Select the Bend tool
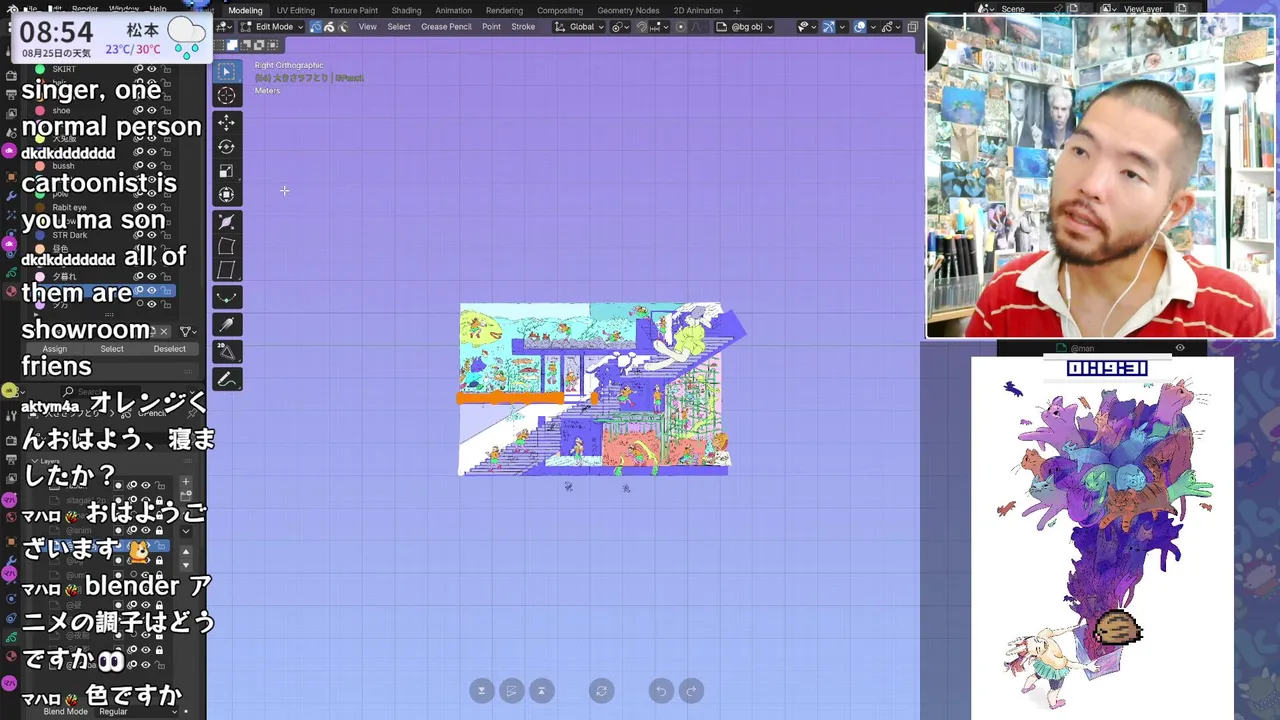The image size is (1280, 720). [x=227, y=246]
